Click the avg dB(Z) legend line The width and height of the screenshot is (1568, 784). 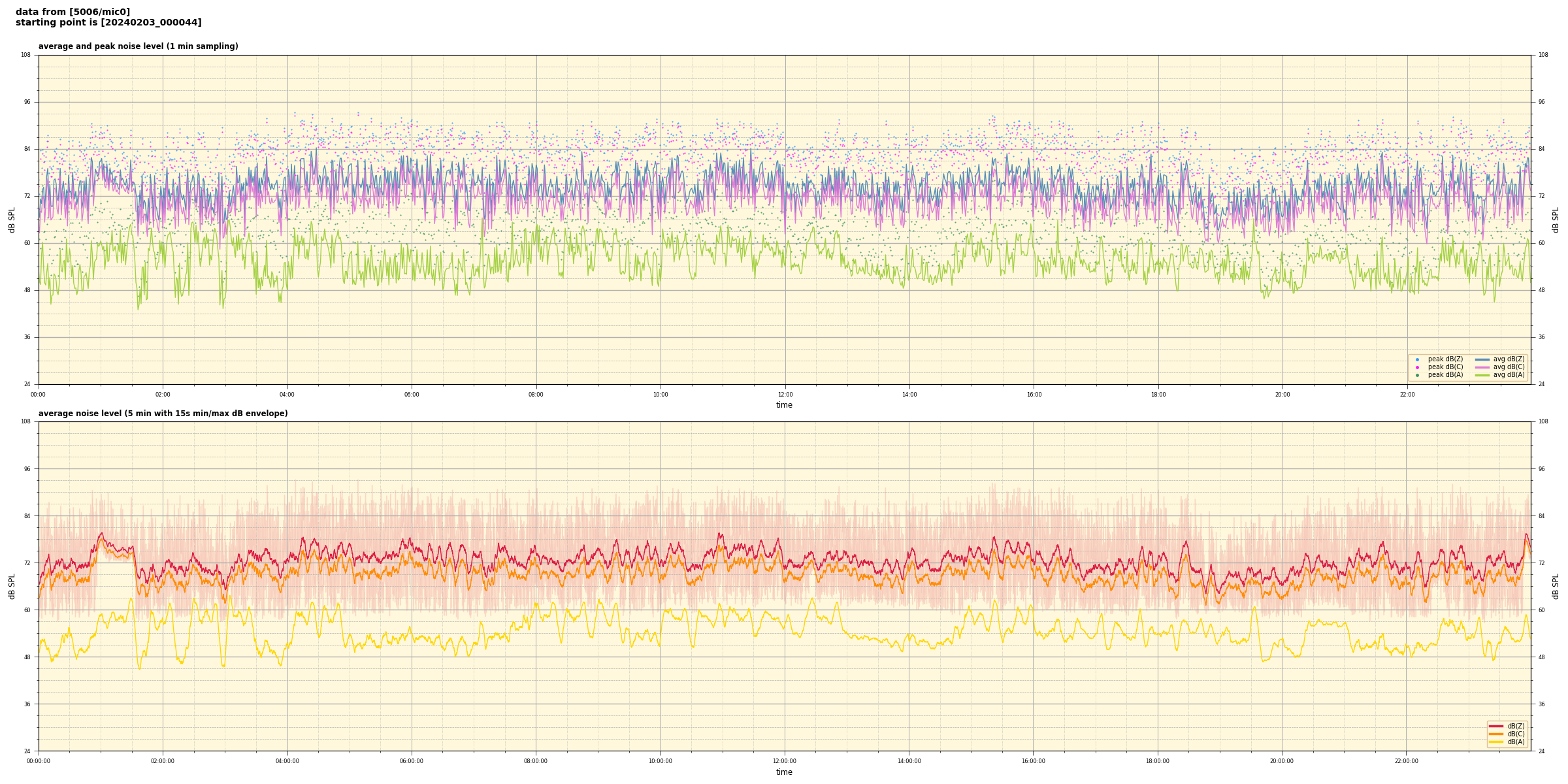(1482, 359)
